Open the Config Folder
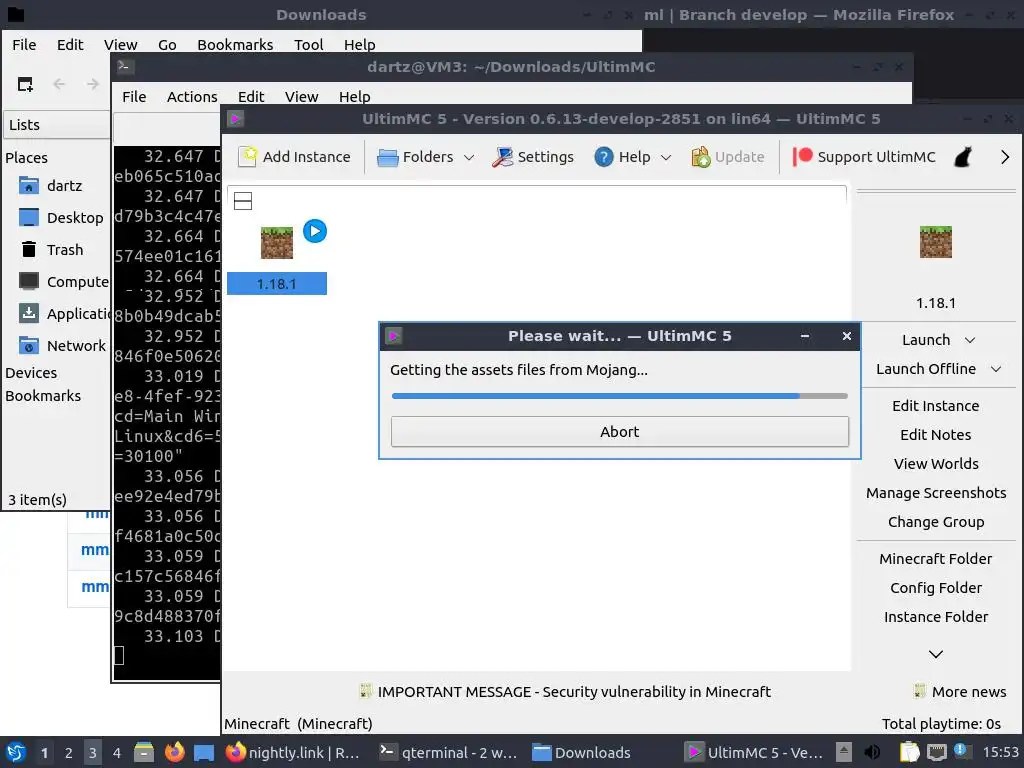This screenshot has width=1024, height=768. click(936, 588)
